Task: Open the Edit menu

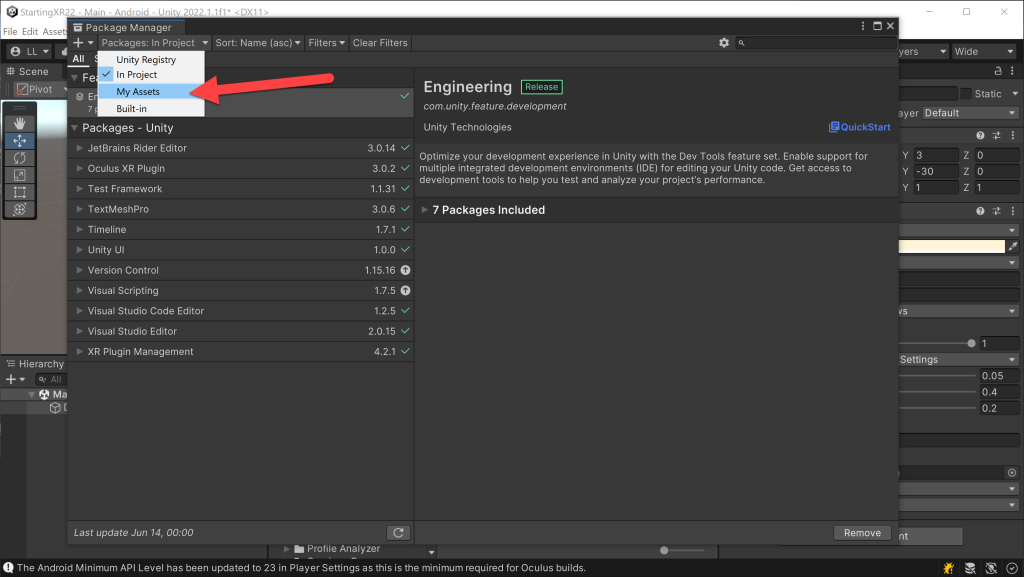Action: pos(30,31)
